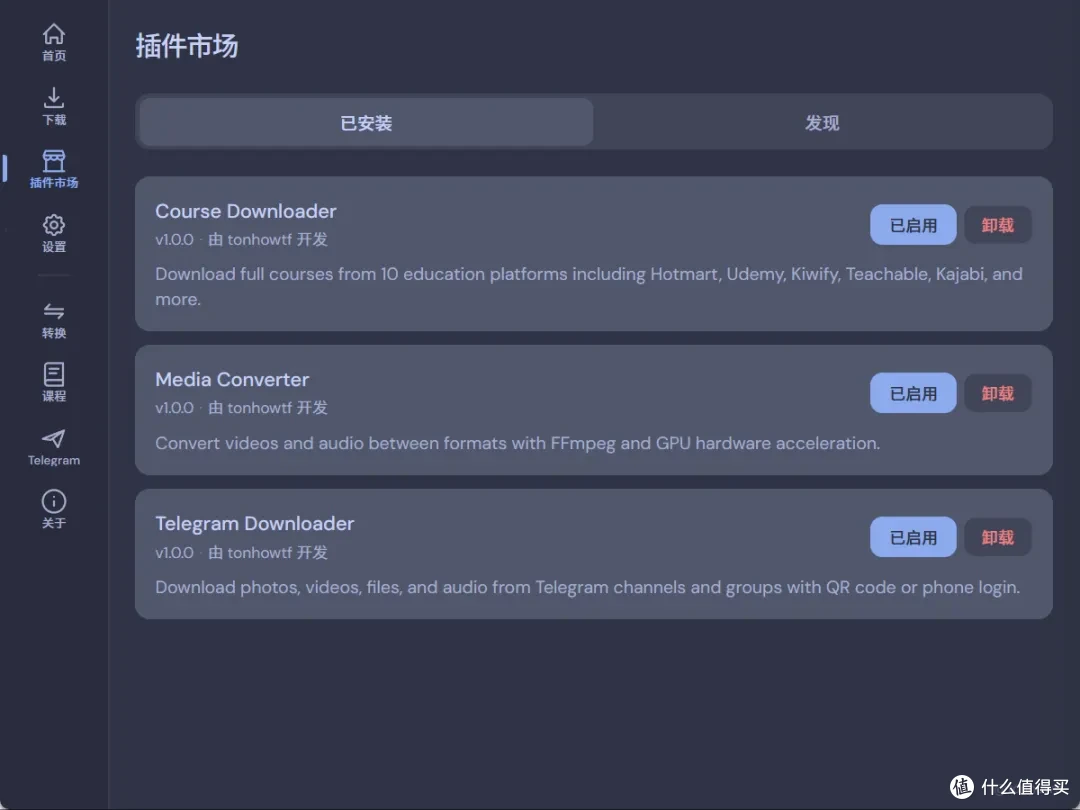This screenshot has height=810, width=1080.
Task: Select the Media Converter plugin title
Action: (232, 380)
